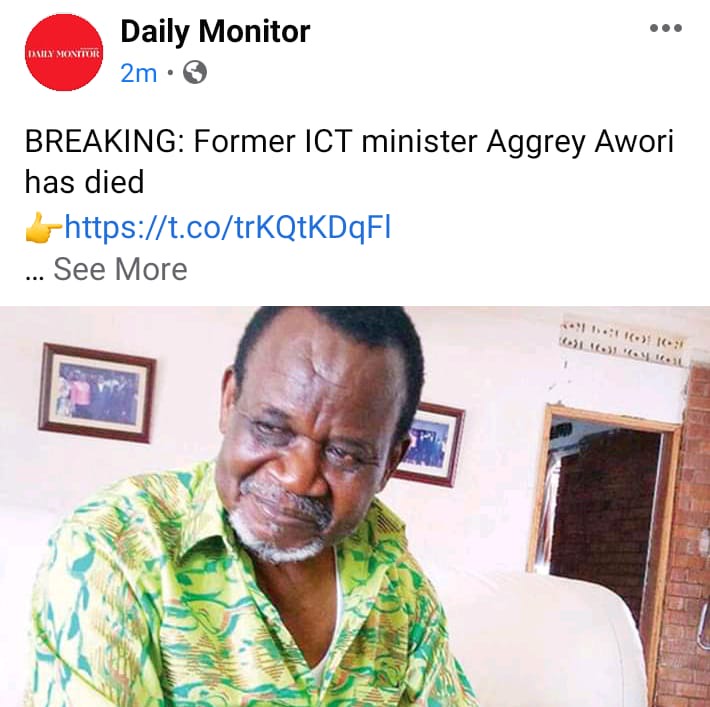Visit the Daily Monitor page name
Viewport: 710px width, 707px height.
(x=216, y=32)
